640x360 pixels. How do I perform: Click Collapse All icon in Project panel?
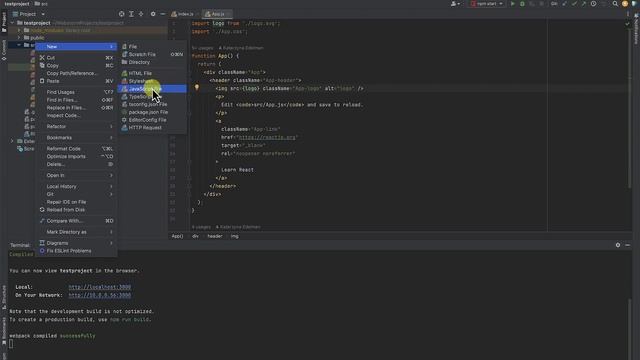click(141, 14)
